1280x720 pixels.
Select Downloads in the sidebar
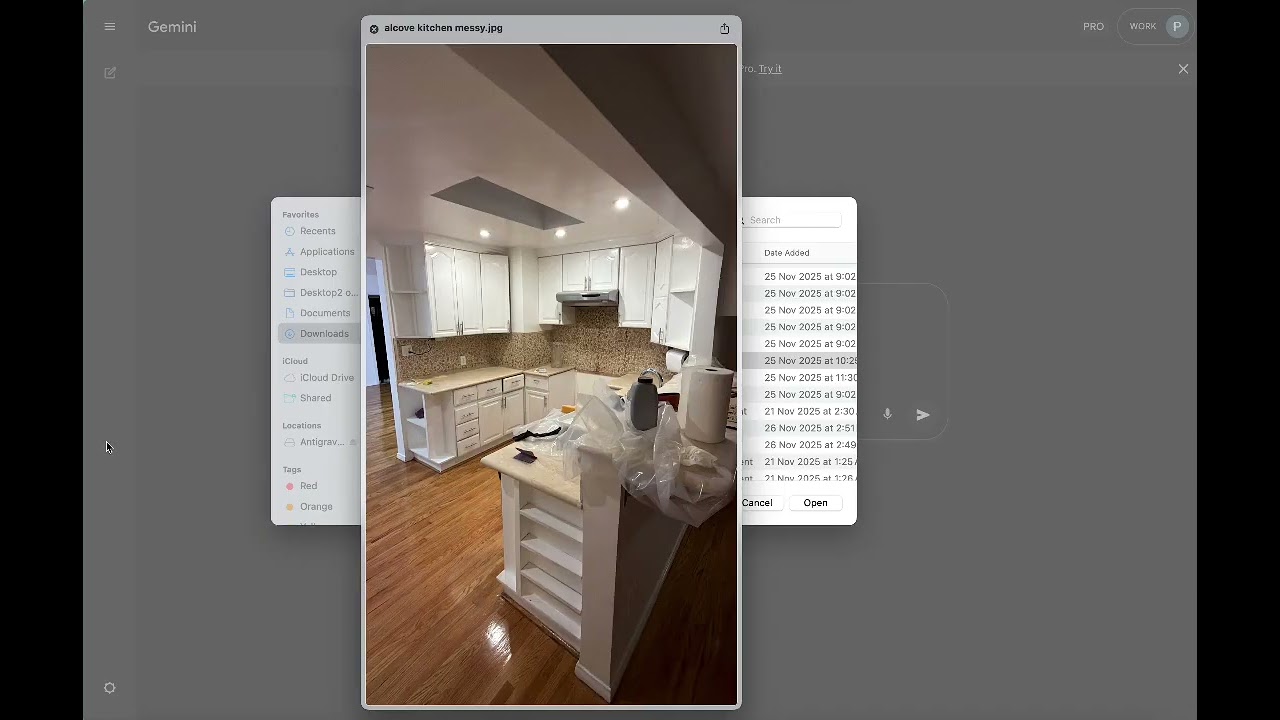[x=317, y=334]
